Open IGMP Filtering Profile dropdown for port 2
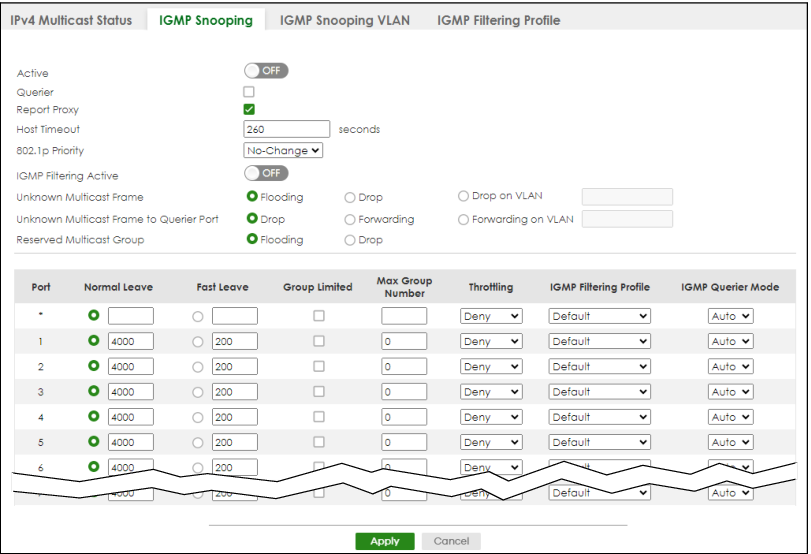The image size is (811, 554). pos(599,367)
